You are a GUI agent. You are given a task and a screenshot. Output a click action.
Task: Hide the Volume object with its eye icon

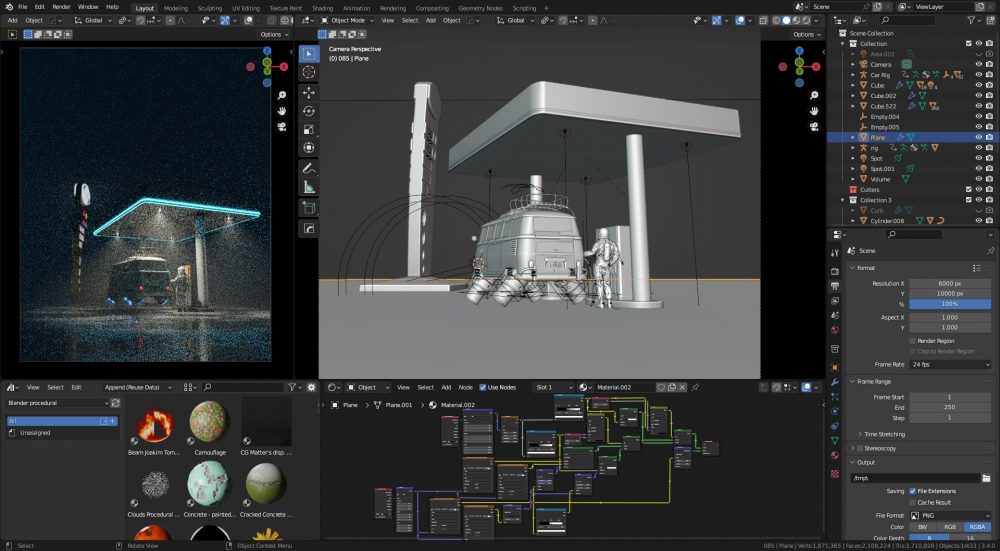[x=979, y=179]
